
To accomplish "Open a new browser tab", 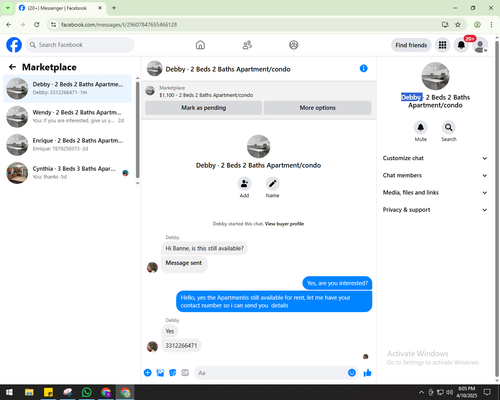I will (114, 8).
